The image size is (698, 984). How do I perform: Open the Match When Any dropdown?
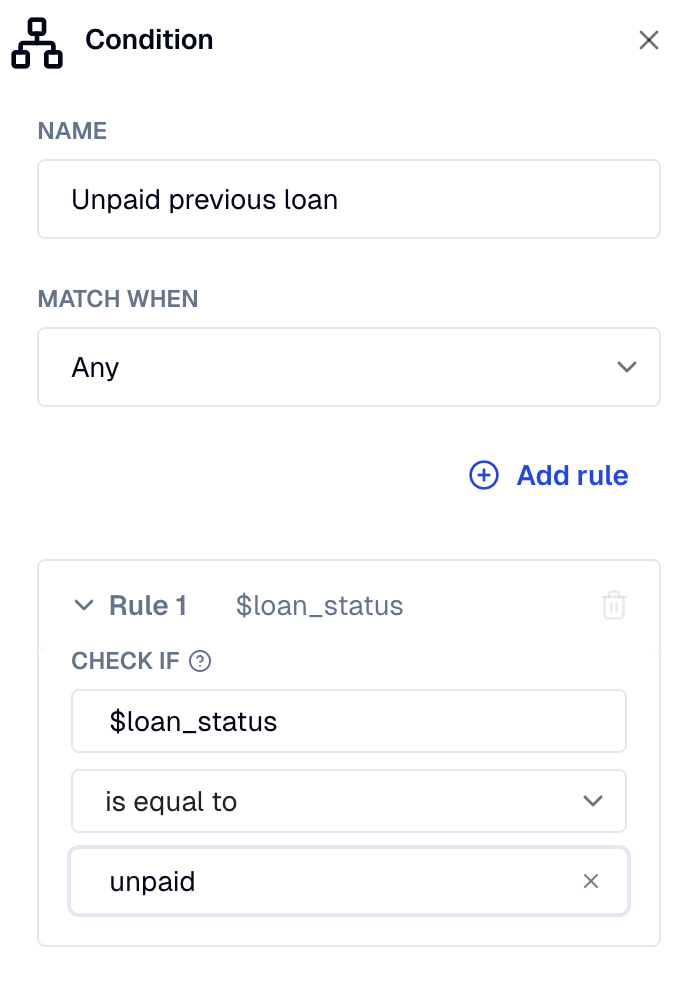349,367
